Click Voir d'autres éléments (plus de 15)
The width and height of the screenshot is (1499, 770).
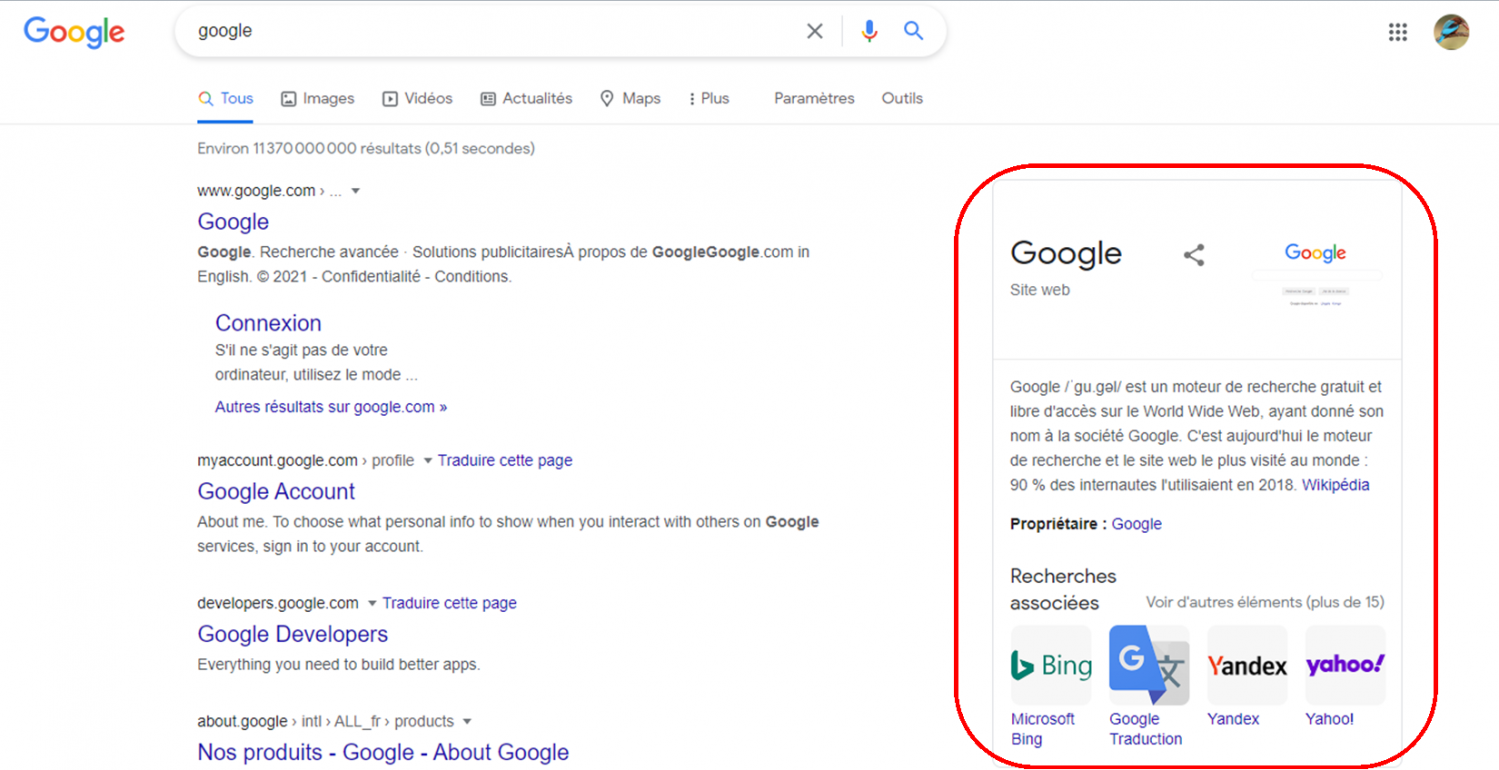(x=1265, y=602)
